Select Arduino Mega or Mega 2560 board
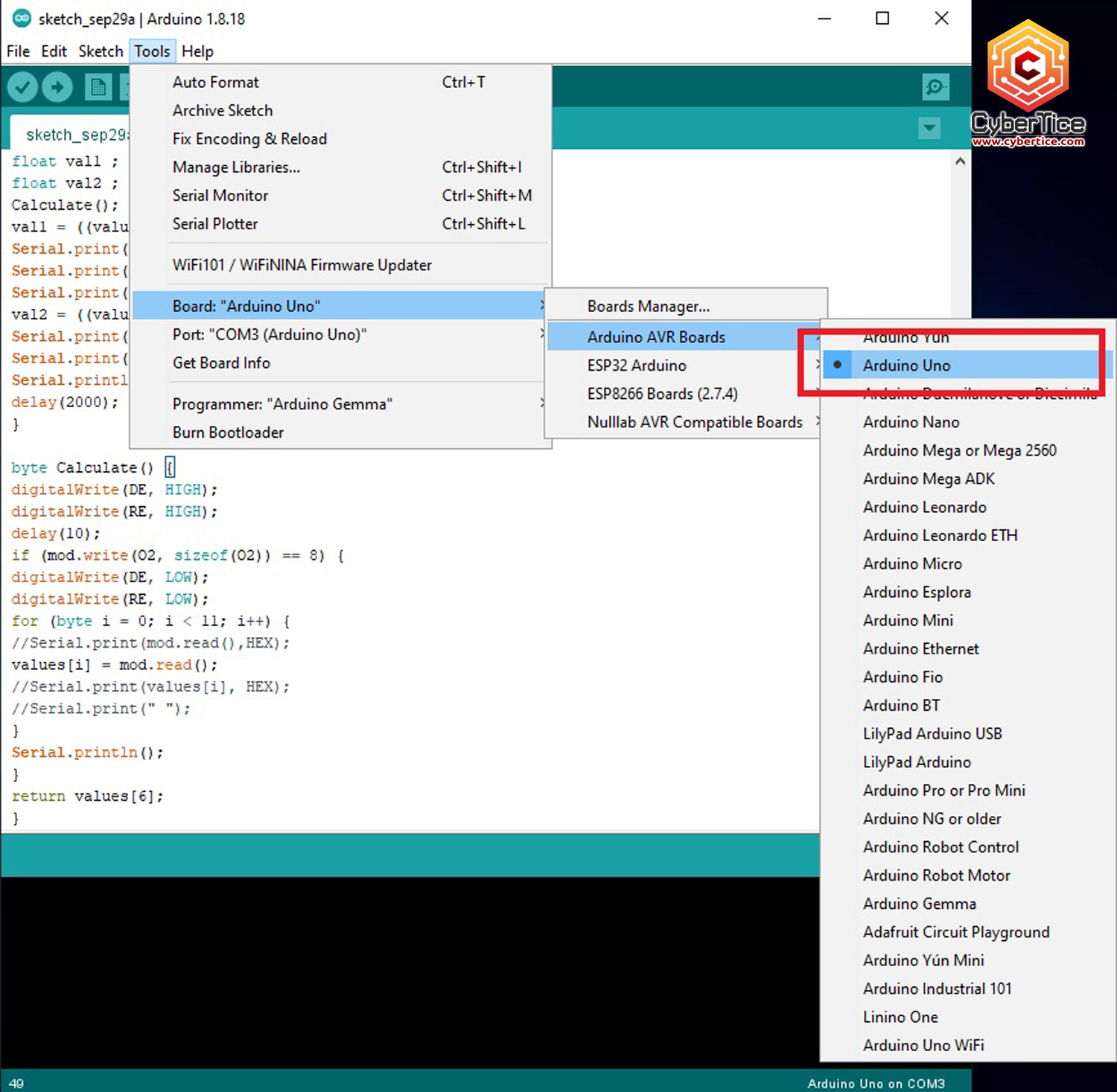This screenshot has height=1092, width=1117. 960,450
